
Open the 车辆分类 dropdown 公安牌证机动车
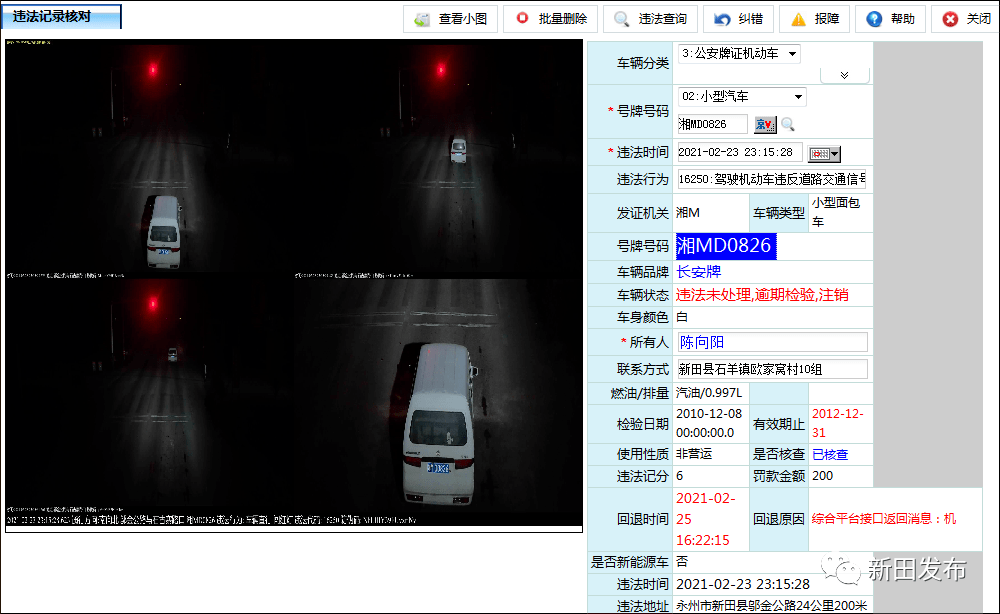coord(739,54)
